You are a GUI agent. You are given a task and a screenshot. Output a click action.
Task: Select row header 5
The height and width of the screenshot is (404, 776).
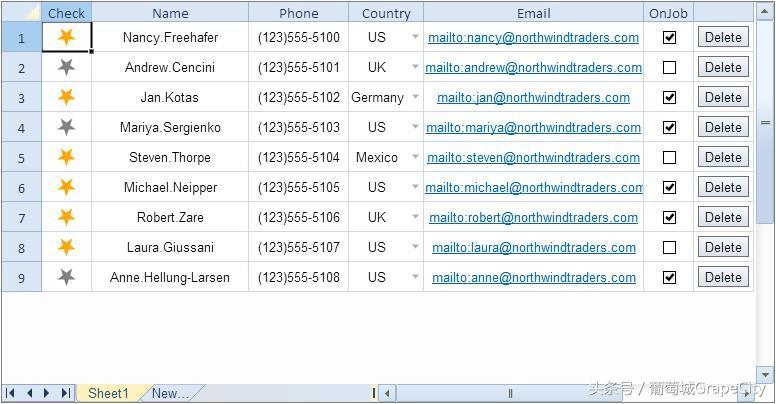[21, 157]
